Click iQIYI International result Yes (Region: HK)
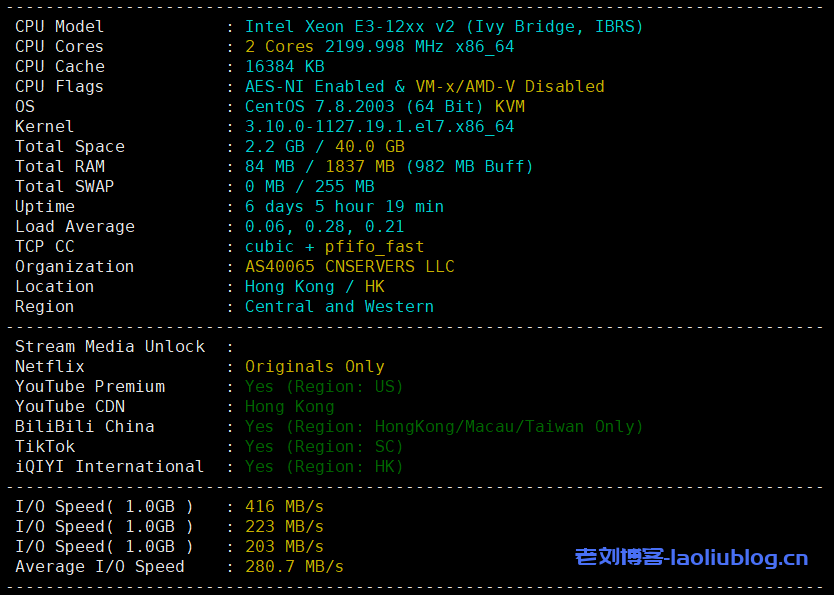 pyautogui.click(x=324, y=467)
